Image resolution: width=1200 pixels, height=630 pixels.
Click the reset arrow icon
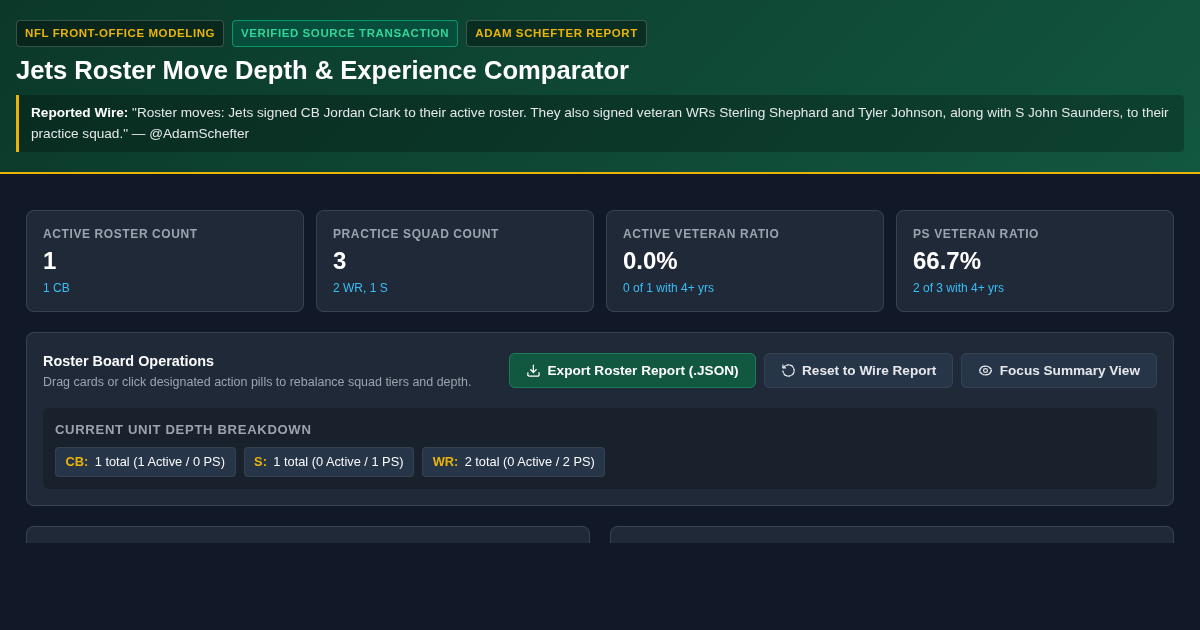click(788, 371)
